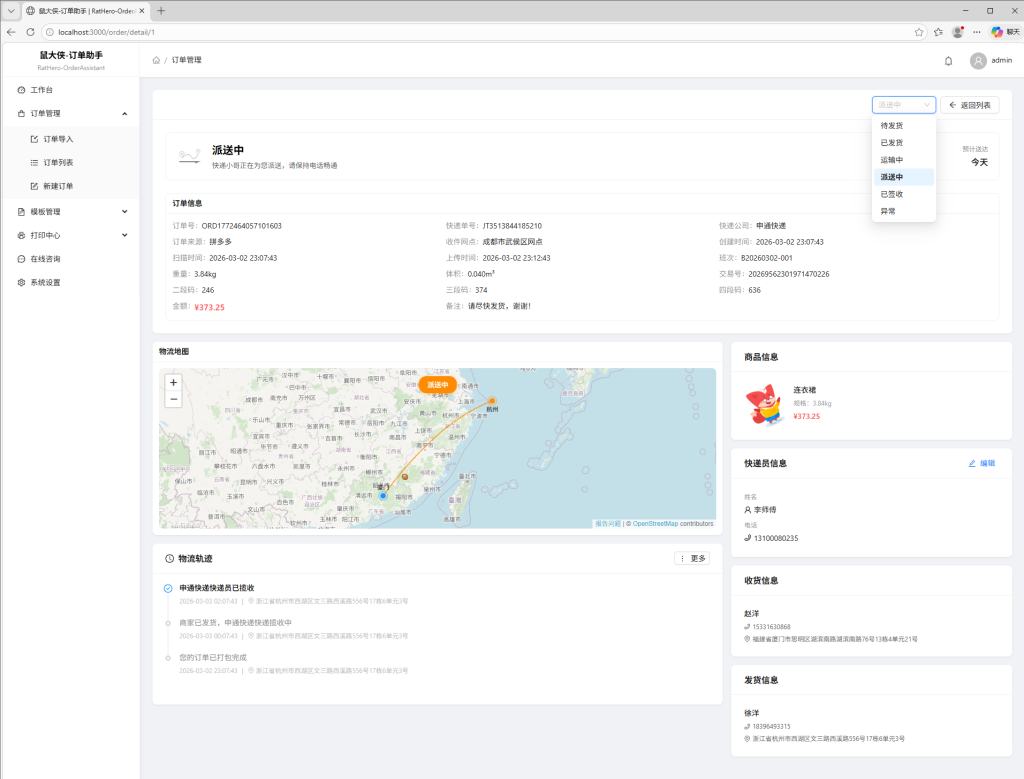Click the home breadcrumb icon

pos(156,61)
